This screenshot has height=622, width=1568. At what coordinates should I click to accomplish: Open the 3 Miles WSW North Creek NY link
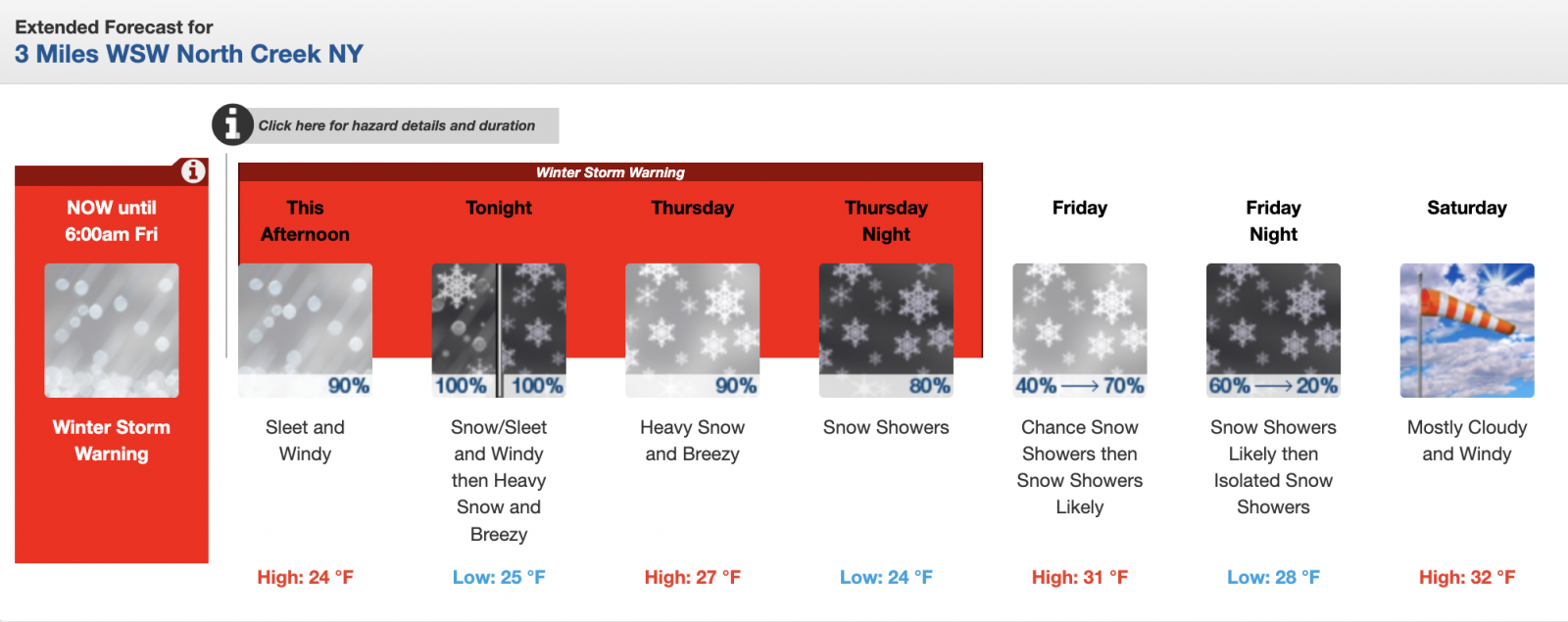pos(189,54)
